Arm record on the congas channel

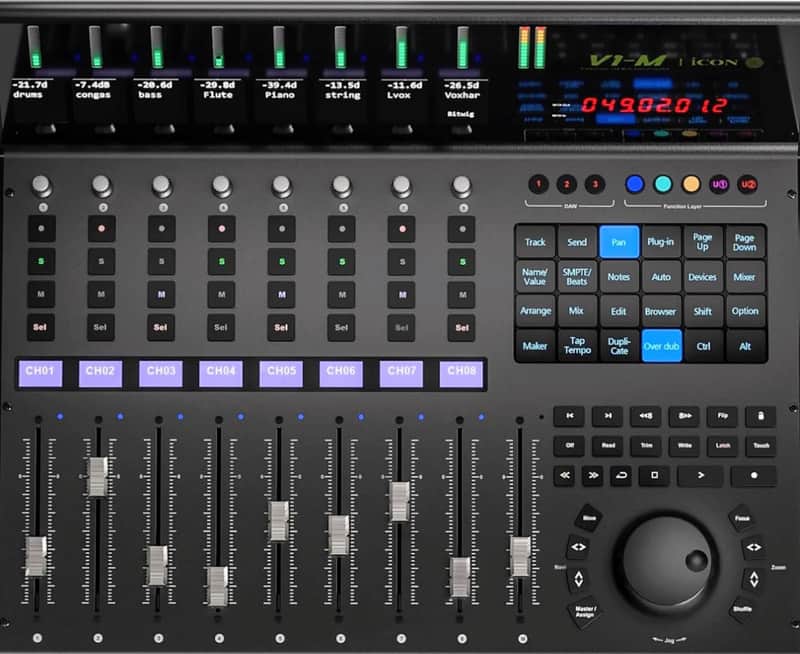[x=101, y=229]
